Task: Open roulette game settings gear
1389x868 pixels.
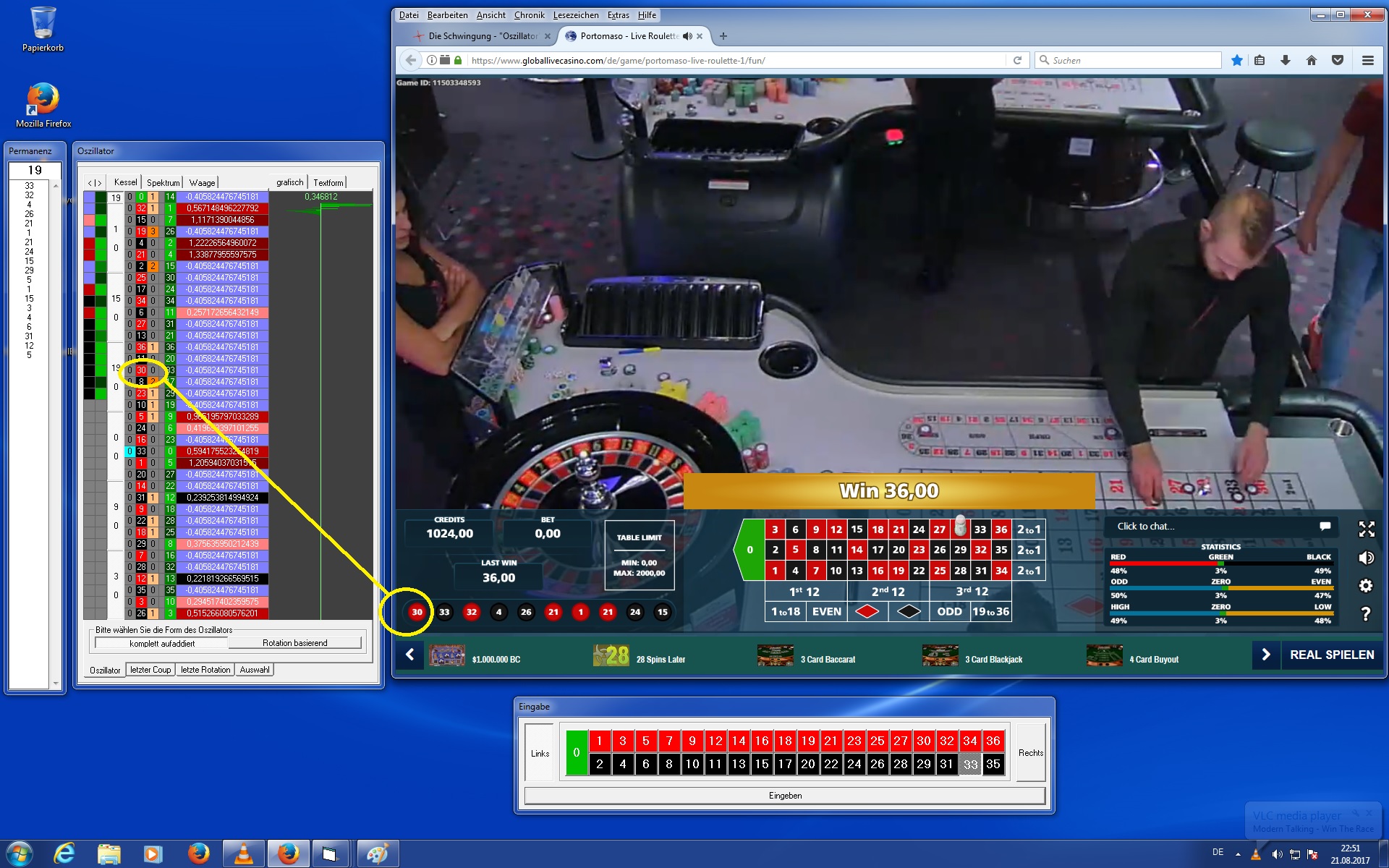Action: pos(1367,585)
